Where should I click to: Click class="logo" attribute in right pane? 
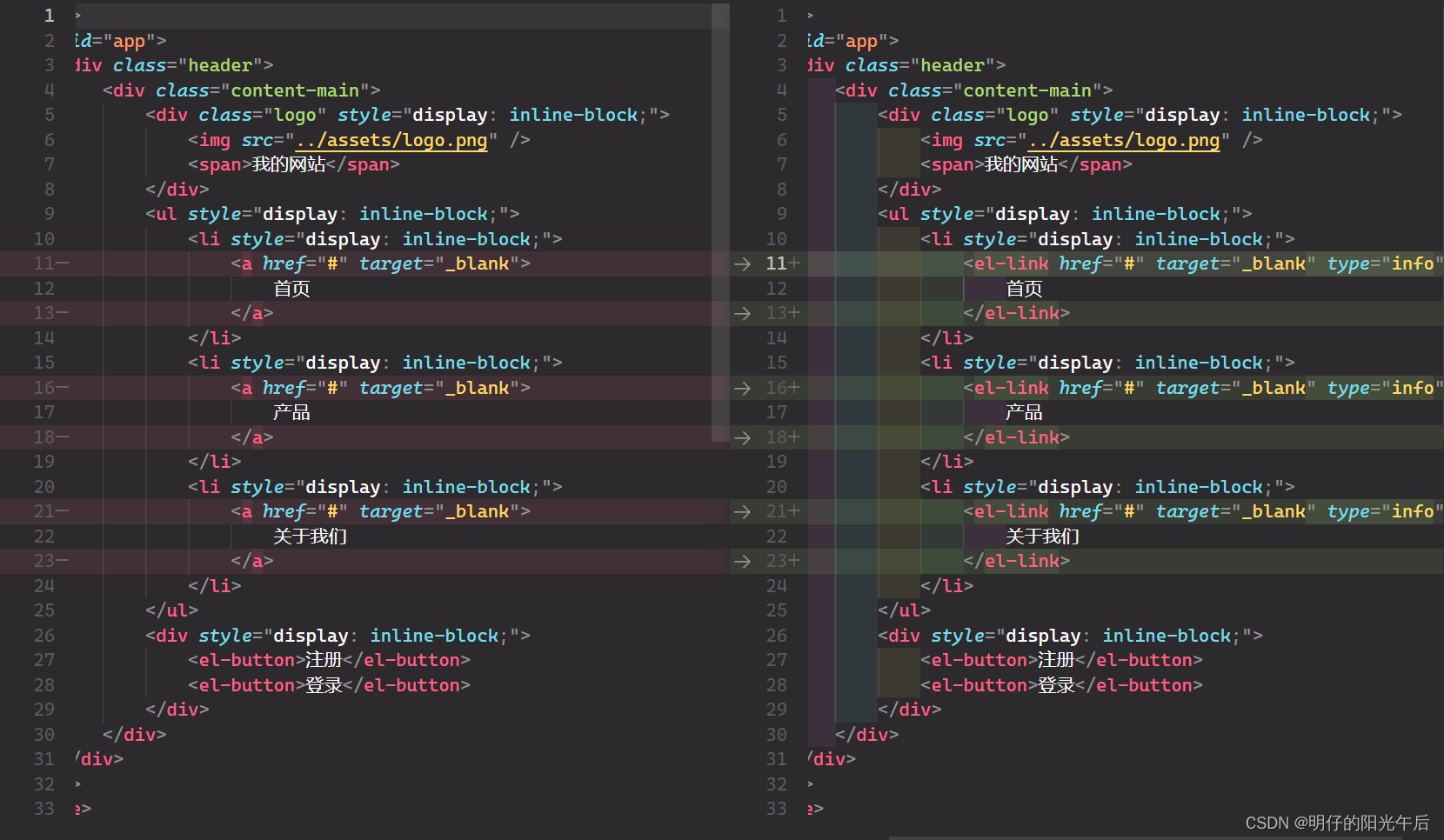[995, 115]
